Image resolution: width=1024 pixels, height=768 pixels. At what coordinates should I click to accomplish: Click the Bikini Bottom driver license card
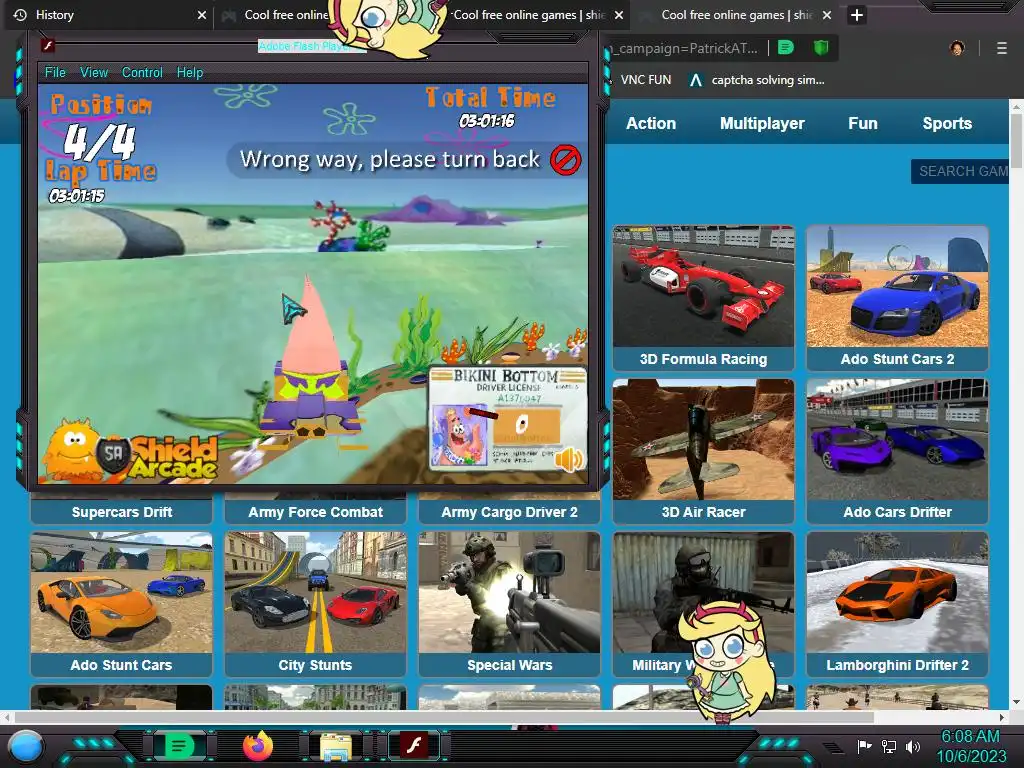pos(508,418)
